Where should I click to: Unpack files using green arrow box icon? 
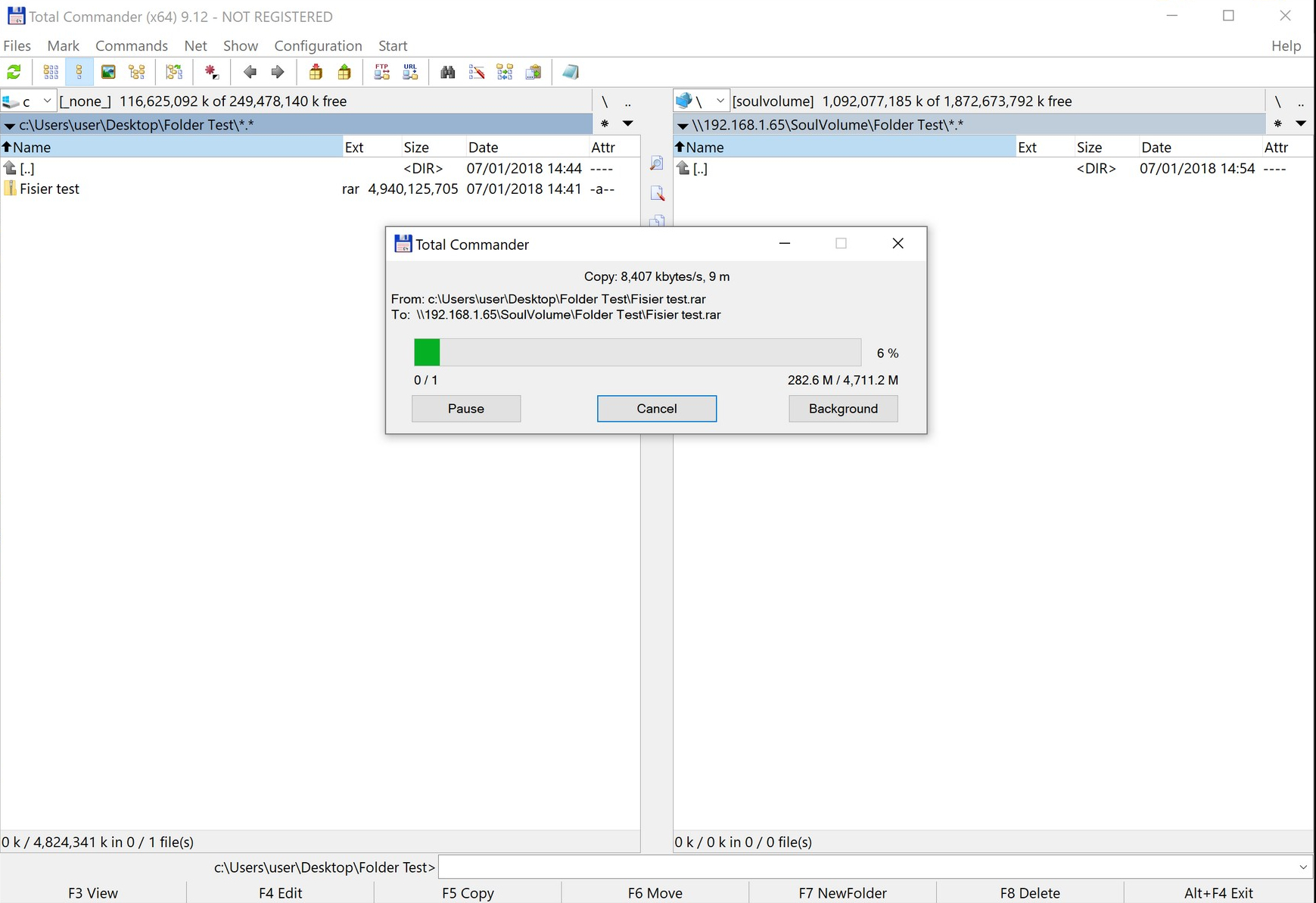(x=344, y=72)
